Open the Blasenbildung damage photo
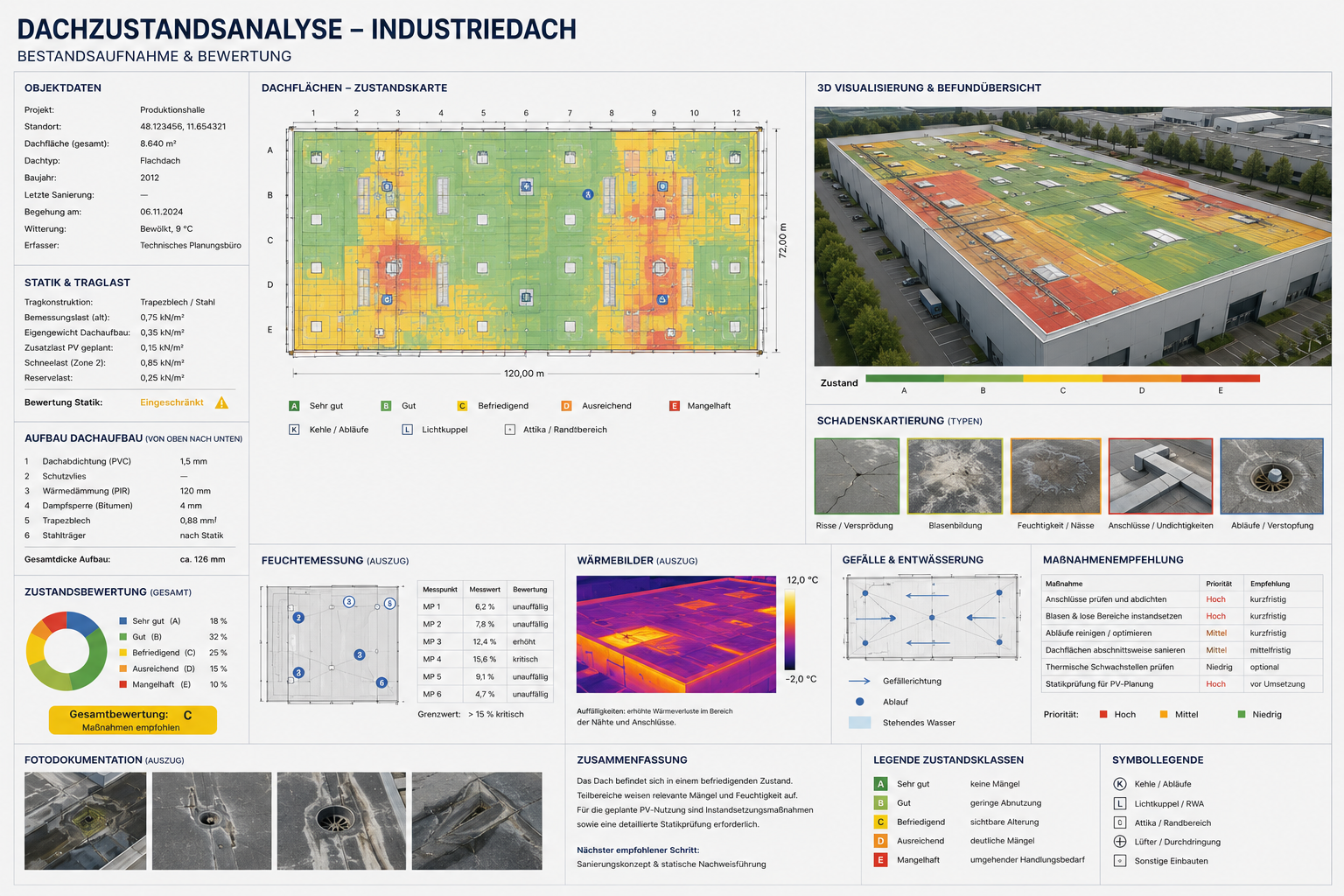Image resolution: width=1344 pixels, height=896 pixels. pyautogui.click(x=955, y=476)
